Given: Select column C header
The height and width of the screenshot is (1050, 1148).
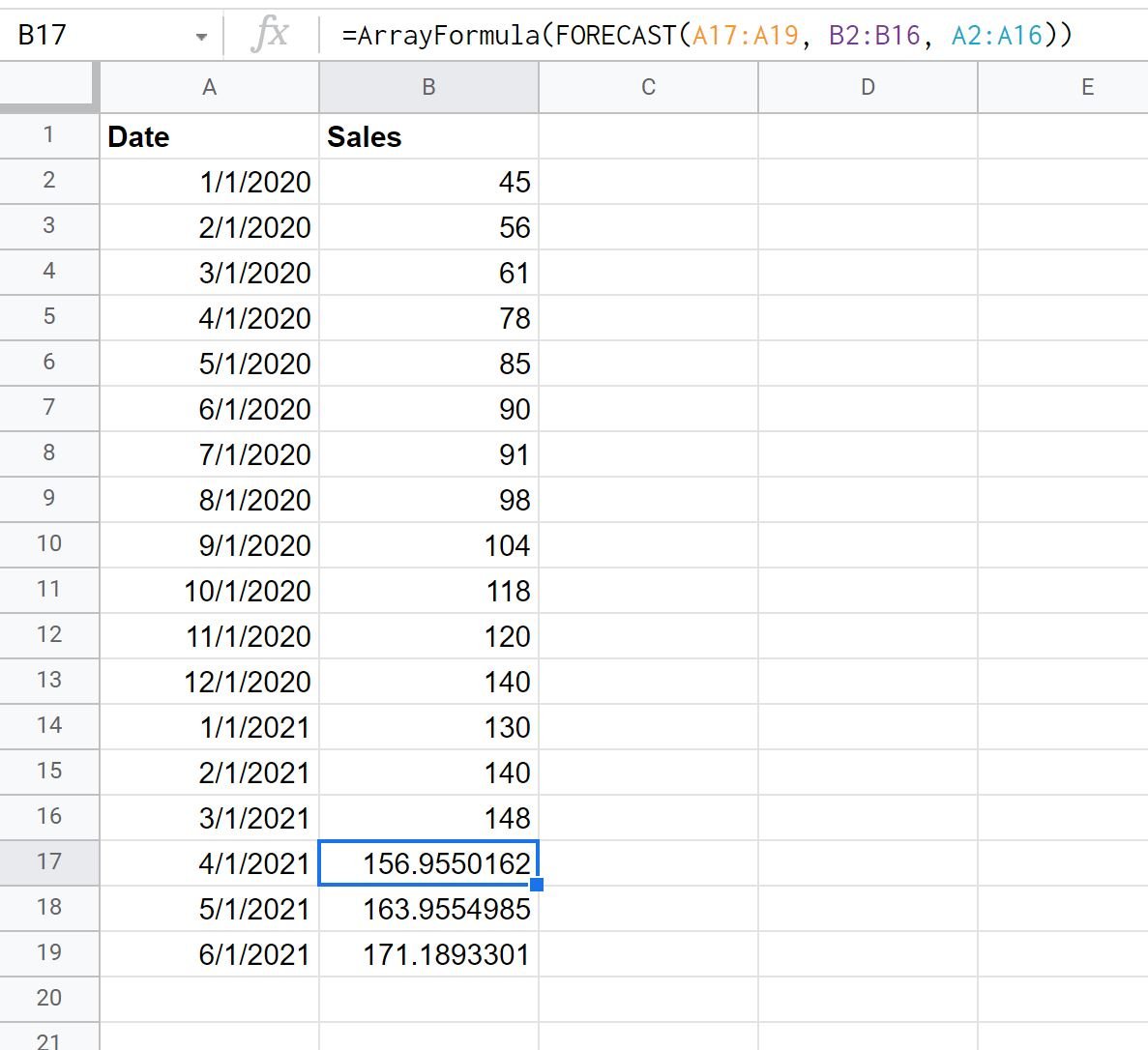Looking at the screenshot, I should pyautogui.click(x=649, y=87).
